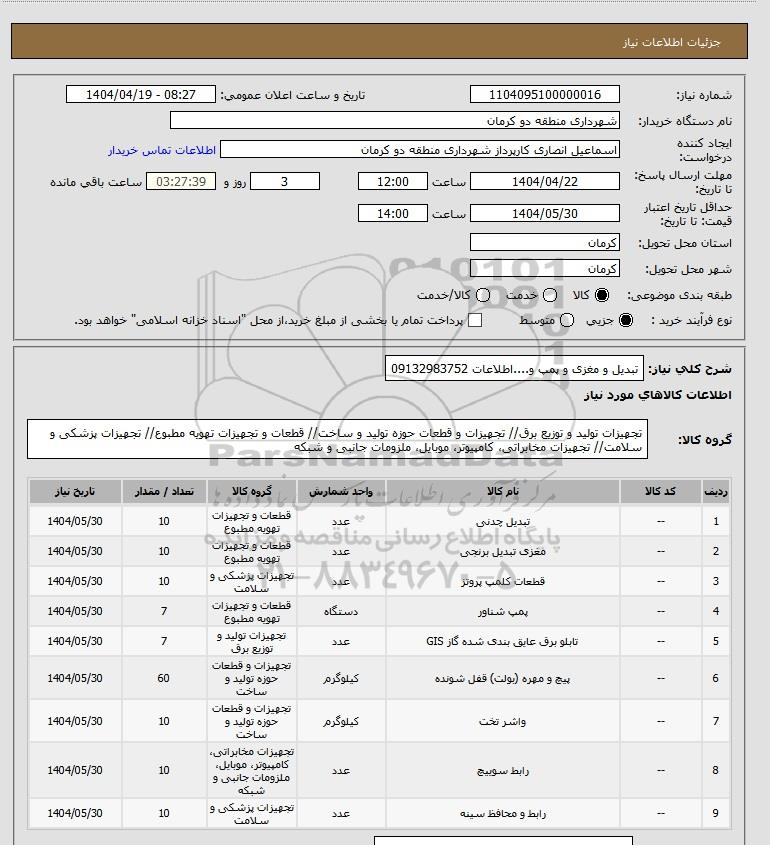Click the شماره نیاز field 1104095100000016

(545, 94)
